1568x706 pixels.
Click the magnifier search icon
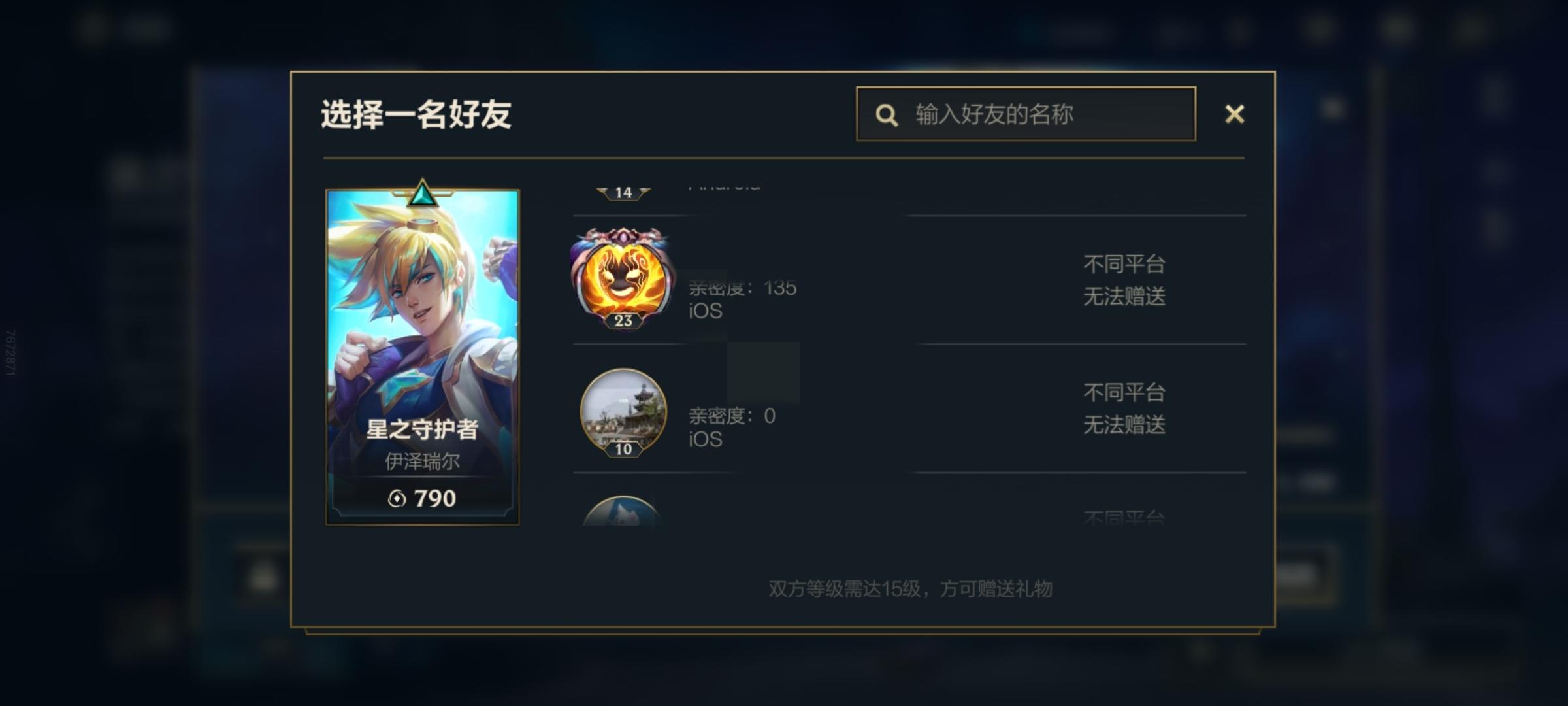(887, 115)
